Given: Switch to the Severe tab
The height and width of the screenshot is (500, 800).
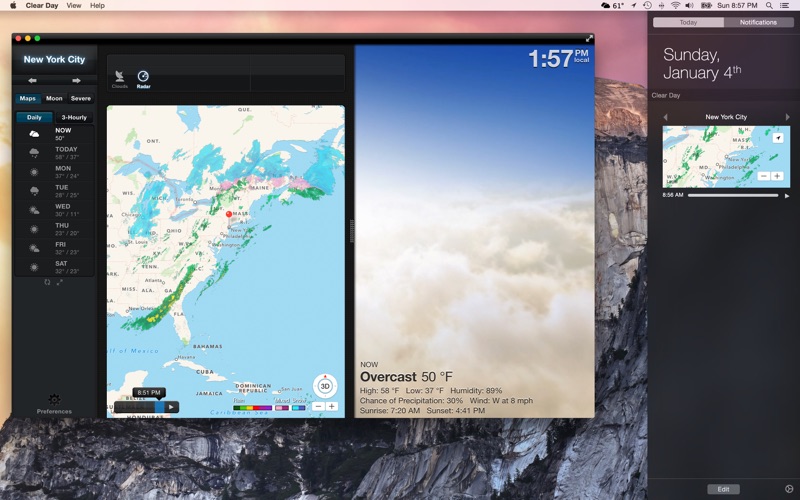Looking at the screenshot, I should point(81,98).
